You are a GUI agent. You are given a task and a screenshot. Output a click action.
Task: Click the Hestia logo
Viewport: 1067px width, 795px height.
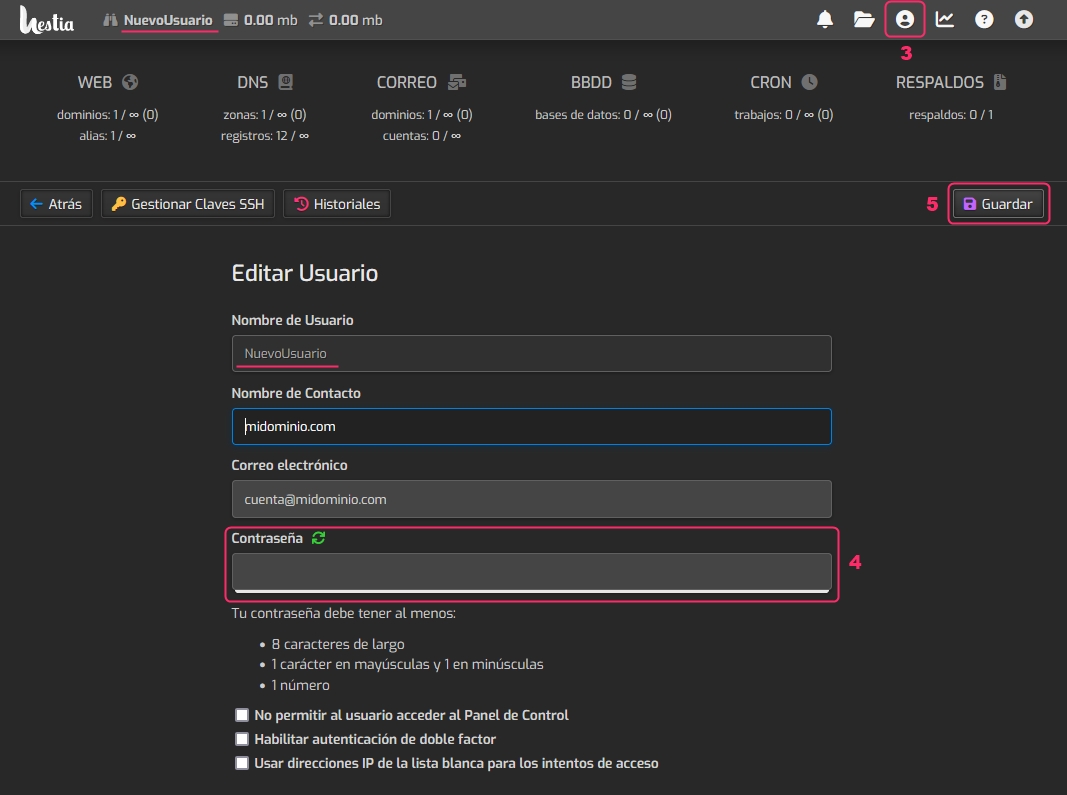pos(47,20)
